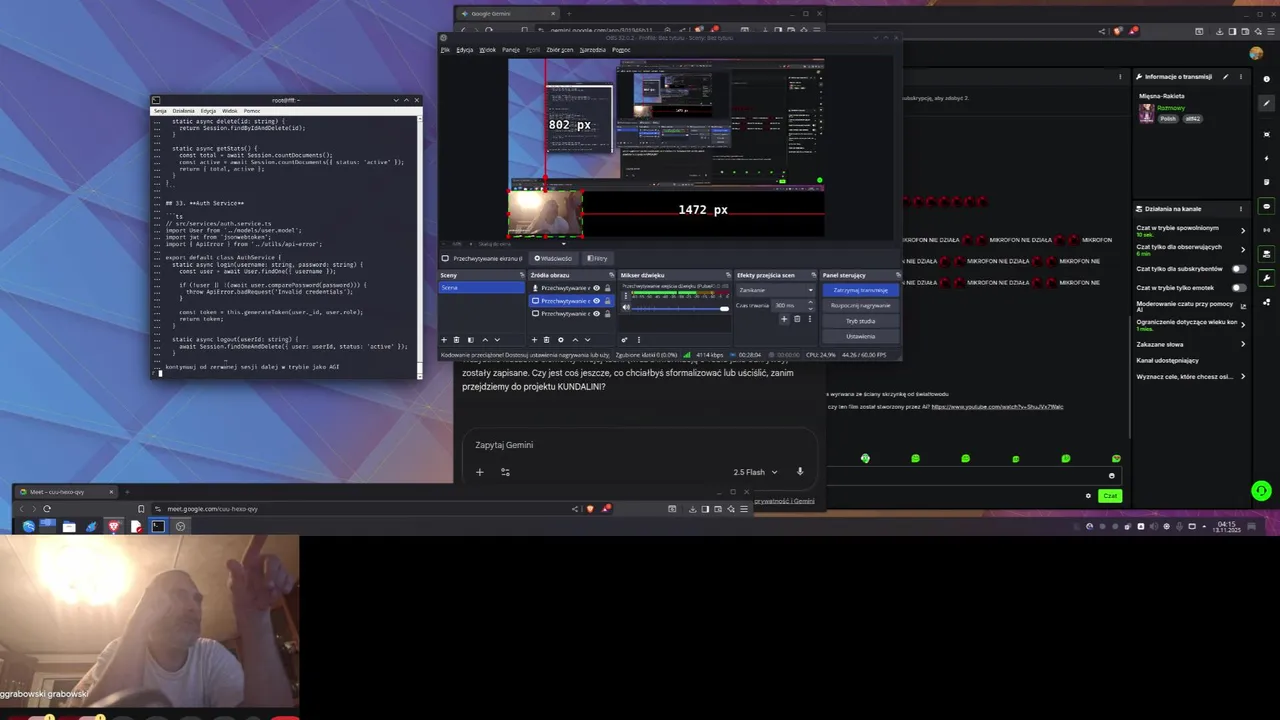1280x720 pixels.
Task: Mute the audio mixer speaker icon
Action: pyautogui.click(x=626, y=307)
